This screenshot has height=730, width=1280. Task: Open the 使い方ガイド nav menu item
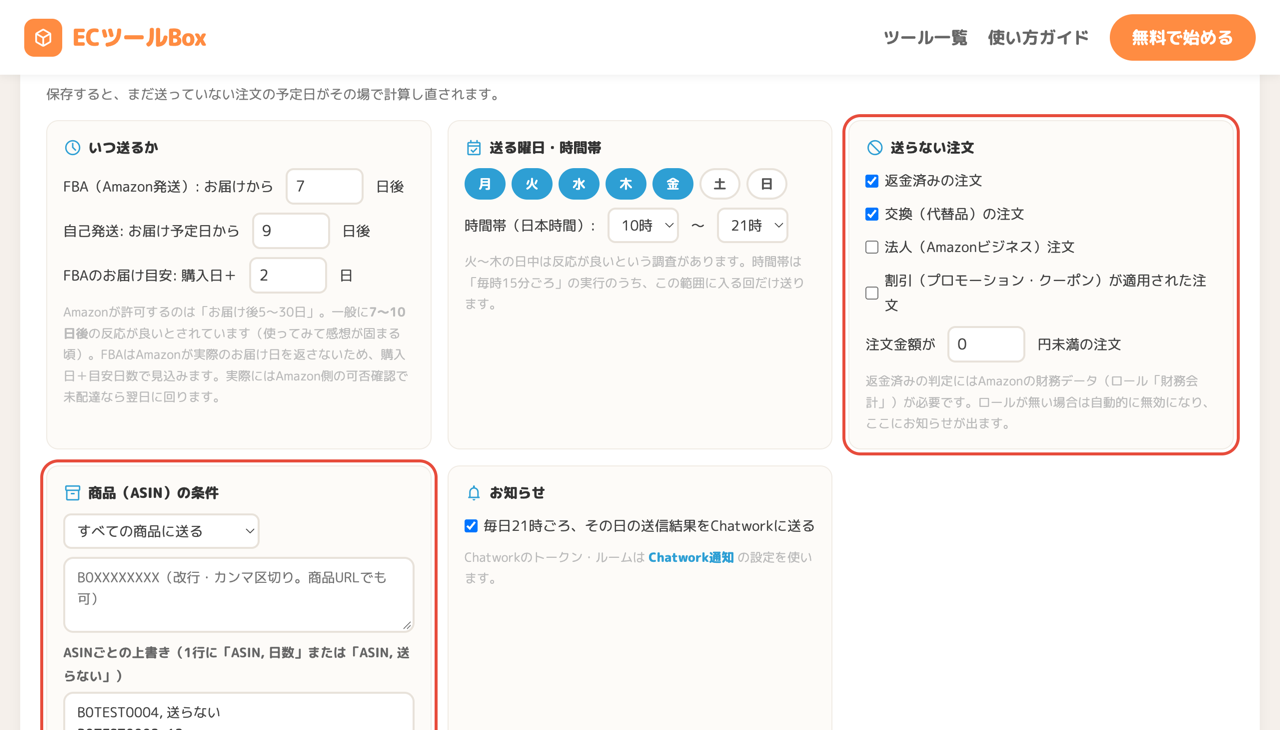[1038, 38]
